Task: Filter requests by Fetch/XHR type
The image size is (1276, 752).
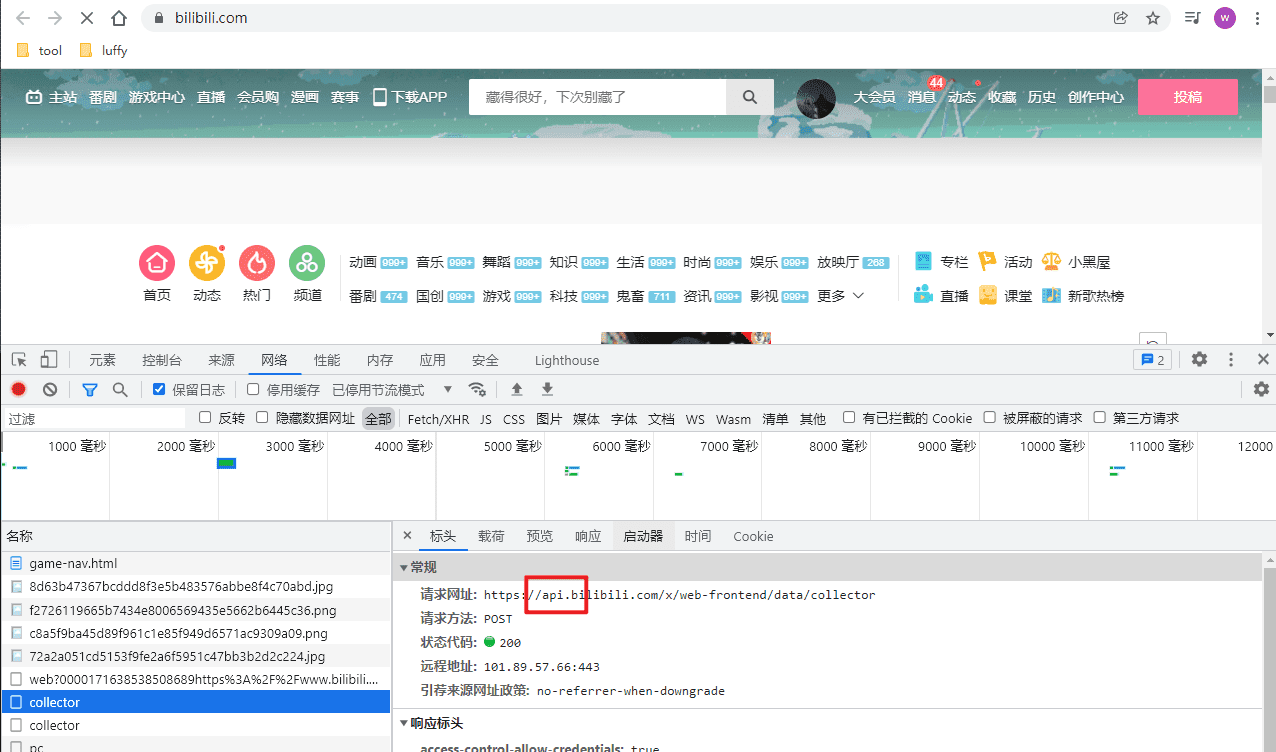Action: coord(438,418)
